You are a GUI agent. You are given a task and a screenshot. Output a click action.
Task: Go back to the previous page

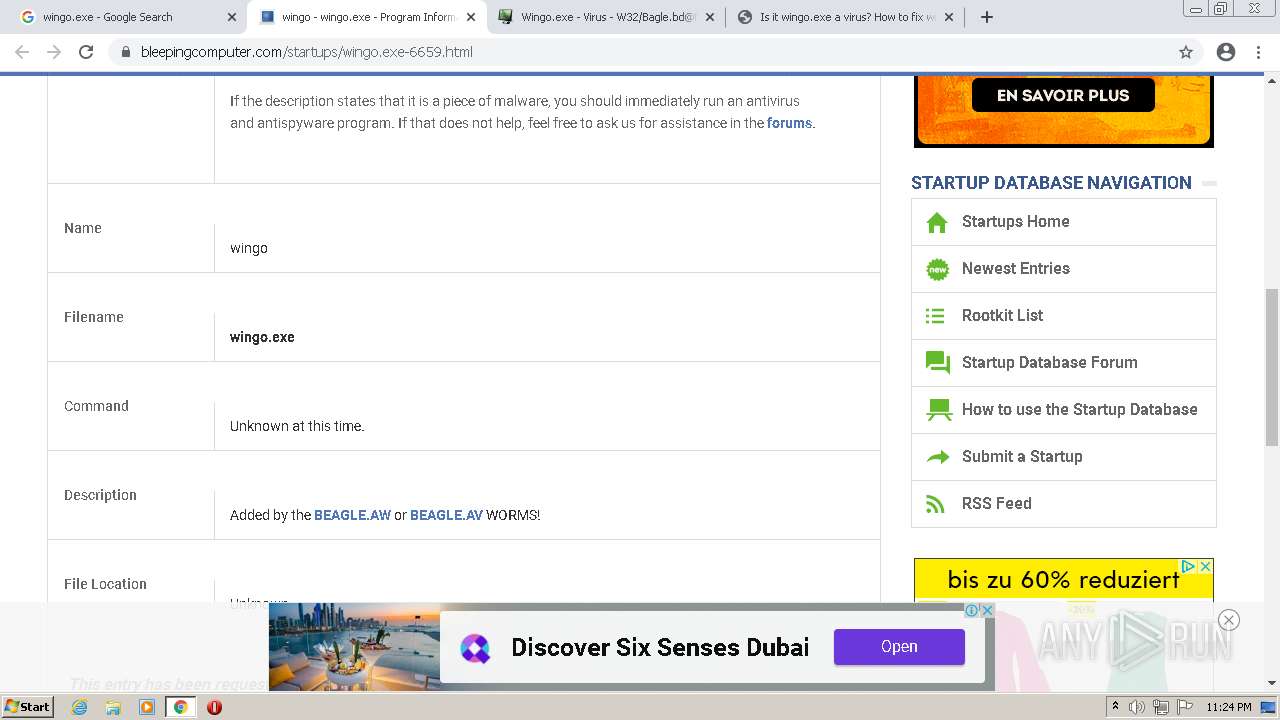tap(22, 52)
